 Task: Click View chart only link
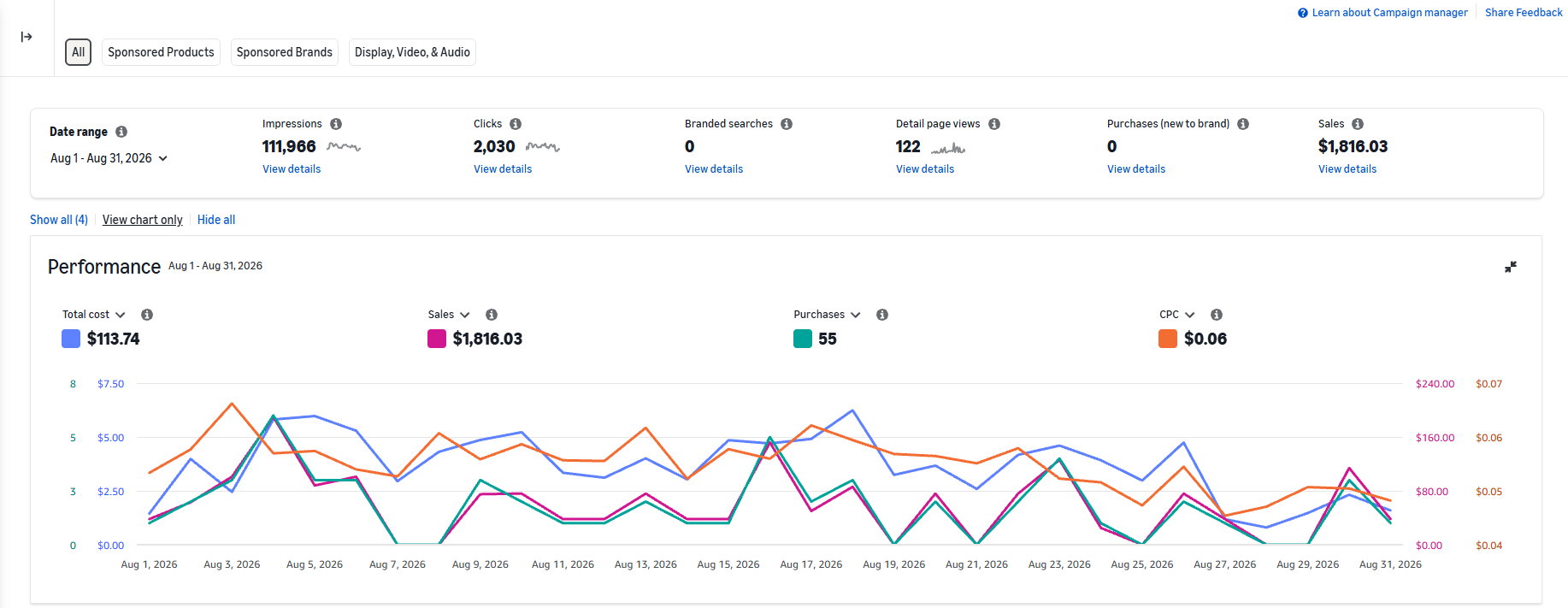(143, 220)
